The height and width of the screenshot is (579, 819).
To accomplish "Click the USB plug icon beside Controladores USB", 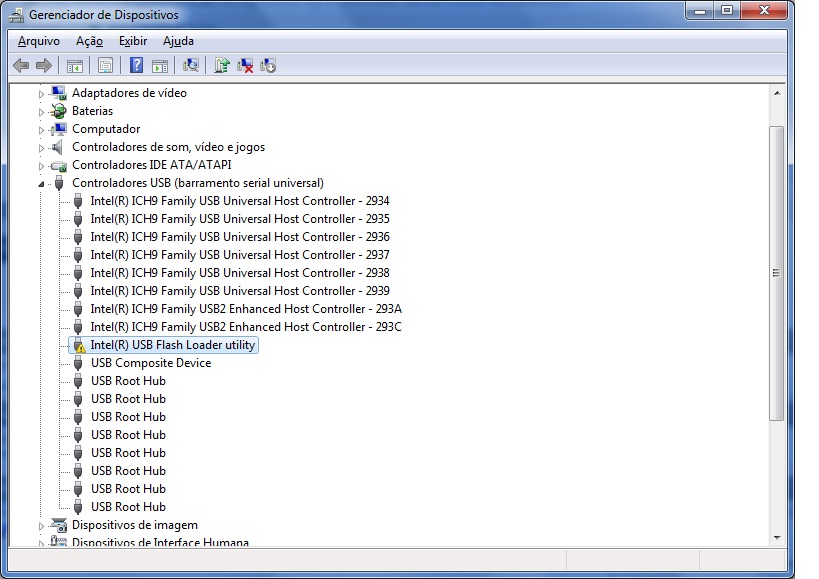I will tap(59, 183).
